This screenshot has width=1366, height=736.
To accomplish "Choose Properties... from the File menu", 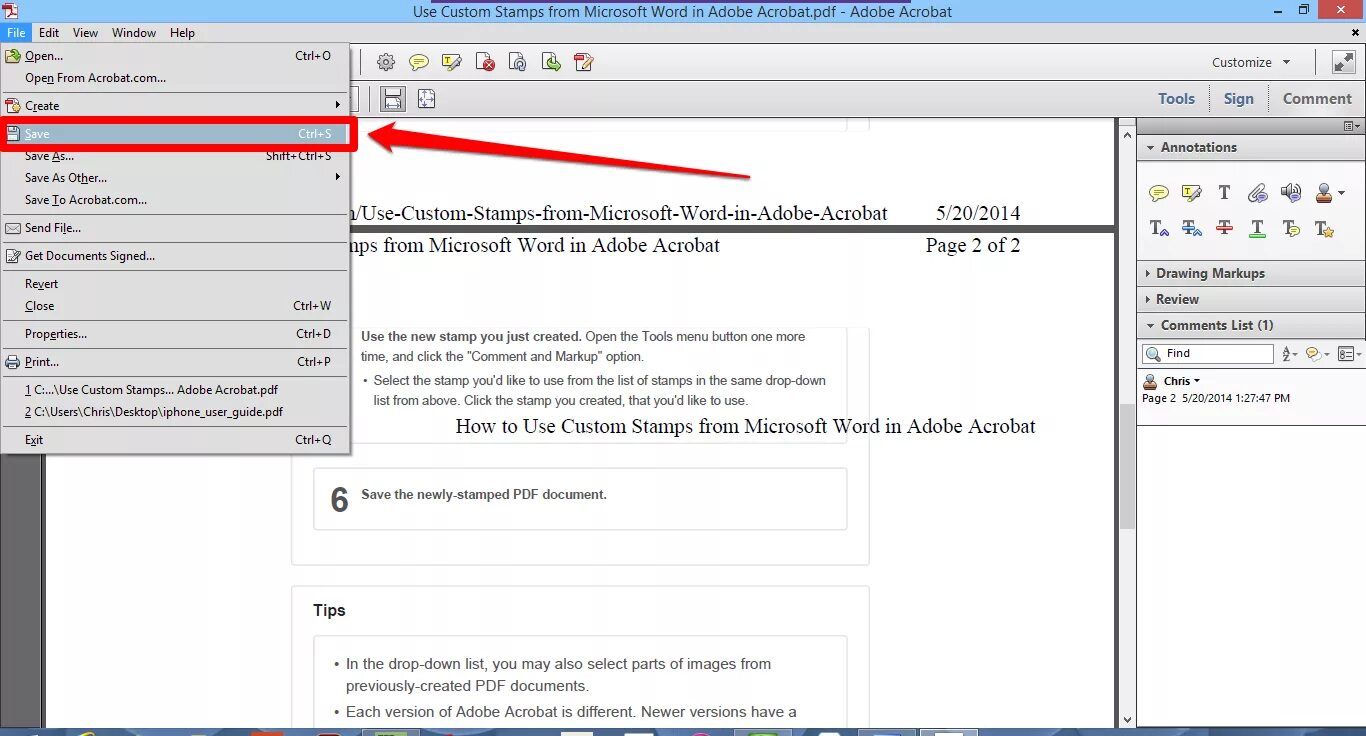I will click(x=175, y=334).
